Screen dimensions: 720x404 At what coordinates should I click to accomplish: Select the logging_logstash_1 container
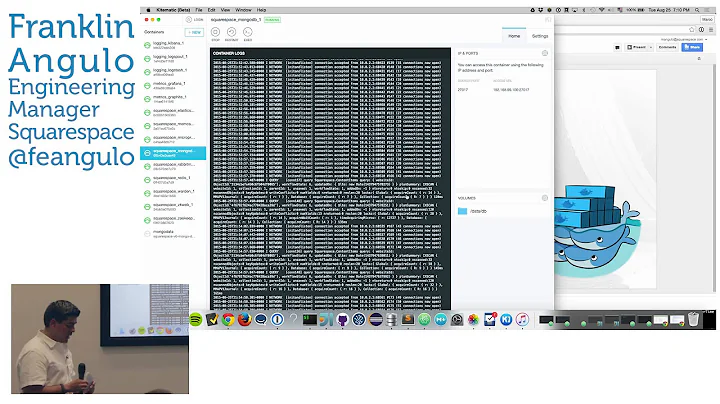point(173,72)
